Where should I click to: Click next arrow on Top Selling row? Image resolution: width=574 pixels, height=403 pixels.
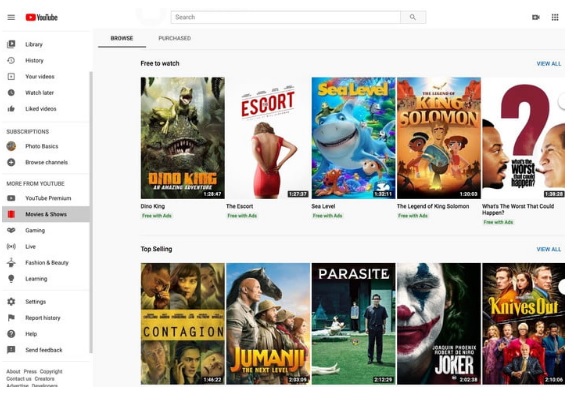pos(563,286)
